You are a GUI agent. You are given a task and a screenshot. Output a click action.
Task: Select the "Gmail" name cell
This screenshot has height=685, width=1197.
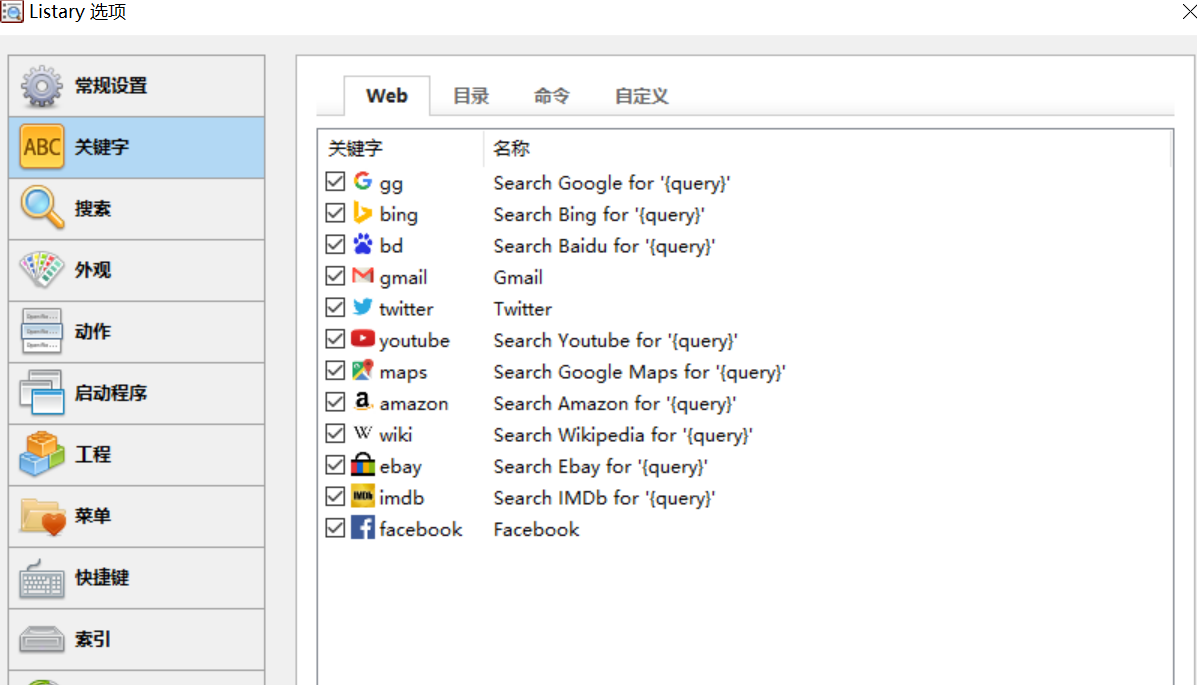[518, 277]
